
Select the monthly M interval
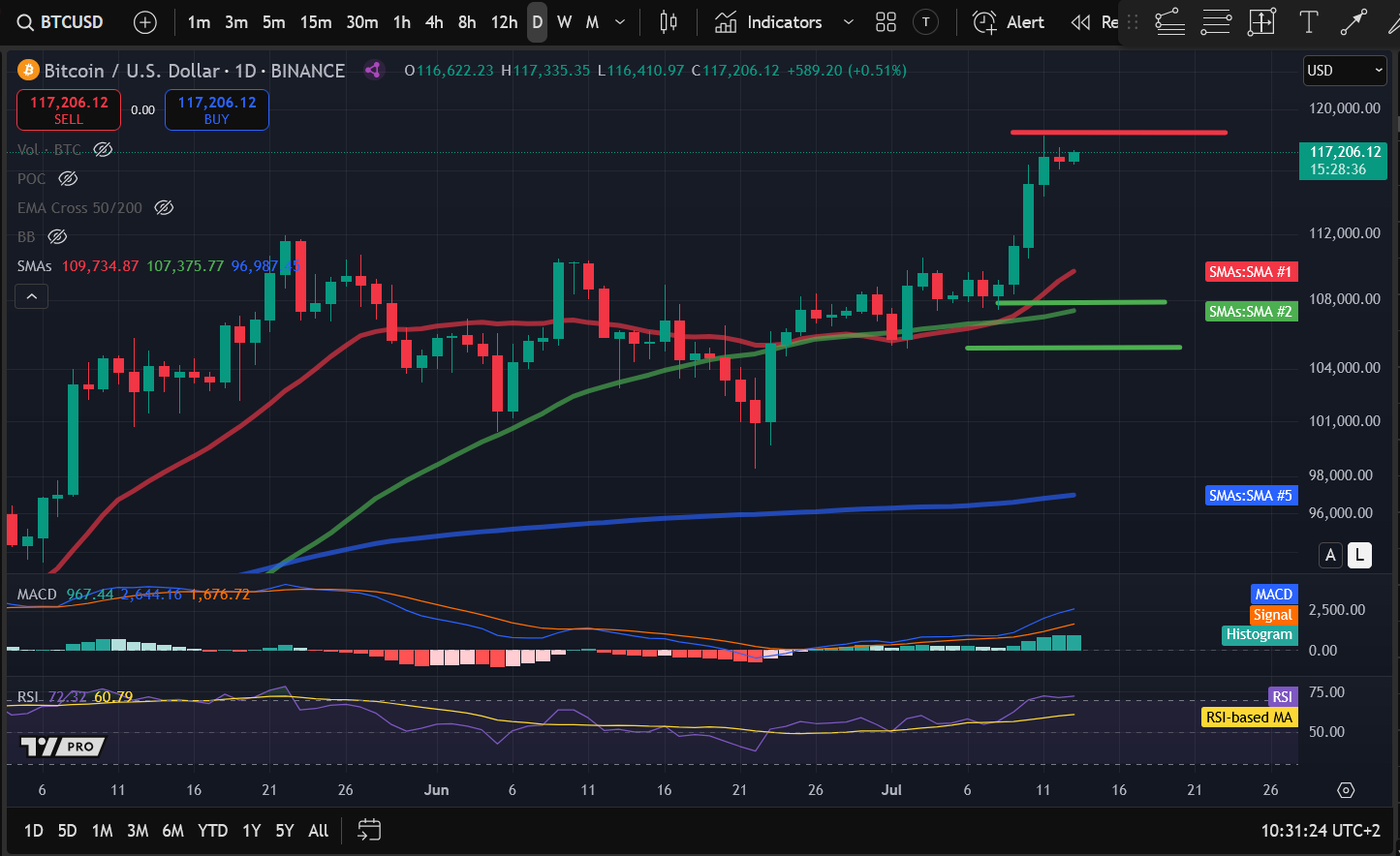592,22
